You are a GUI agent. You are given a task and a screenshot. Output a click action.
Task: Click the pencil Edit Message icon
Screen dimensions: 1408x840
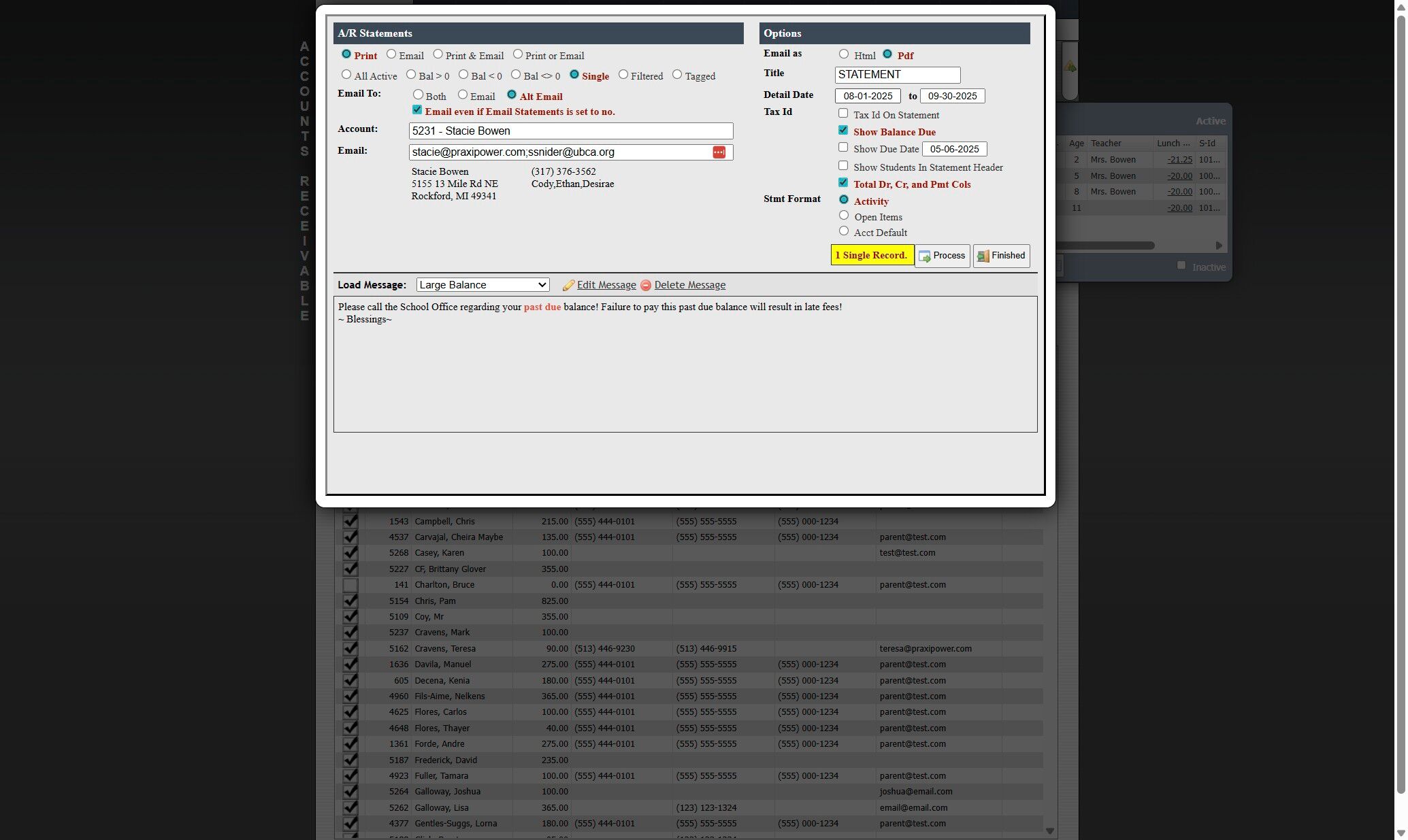(568, 286)
